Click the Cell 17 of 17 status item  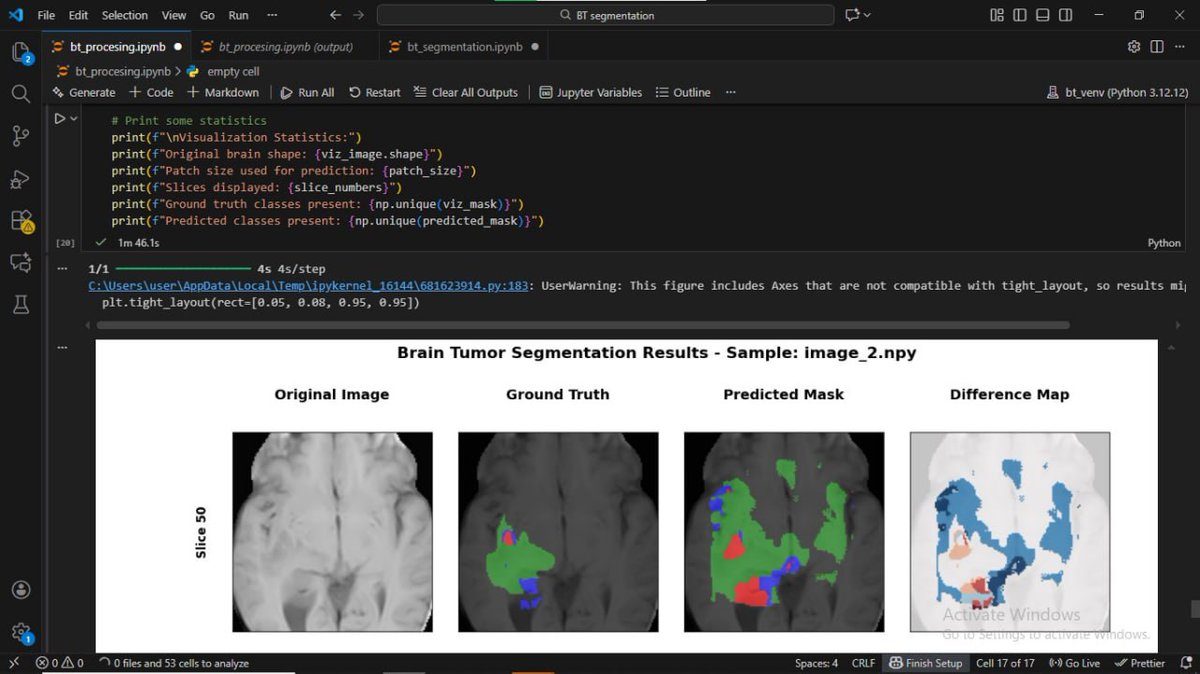1005,663
